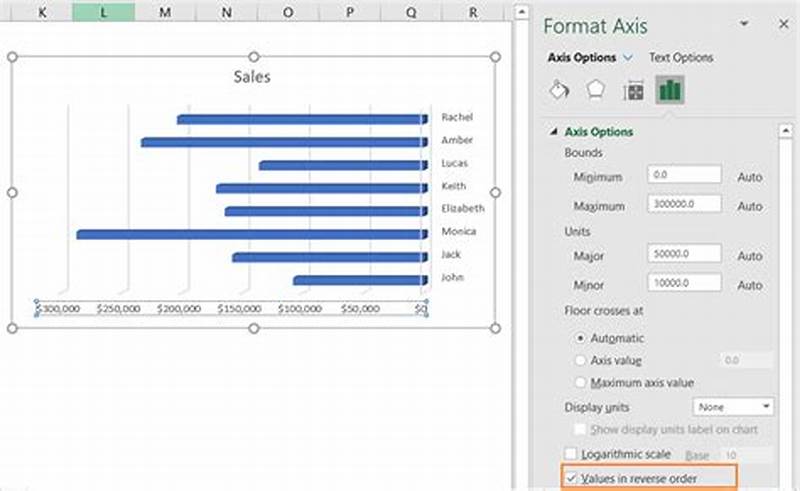The height and width of the screenshot is (491, 800).
Task: Select the Axis Options bar chart icon
Action: tap(670, 90)
